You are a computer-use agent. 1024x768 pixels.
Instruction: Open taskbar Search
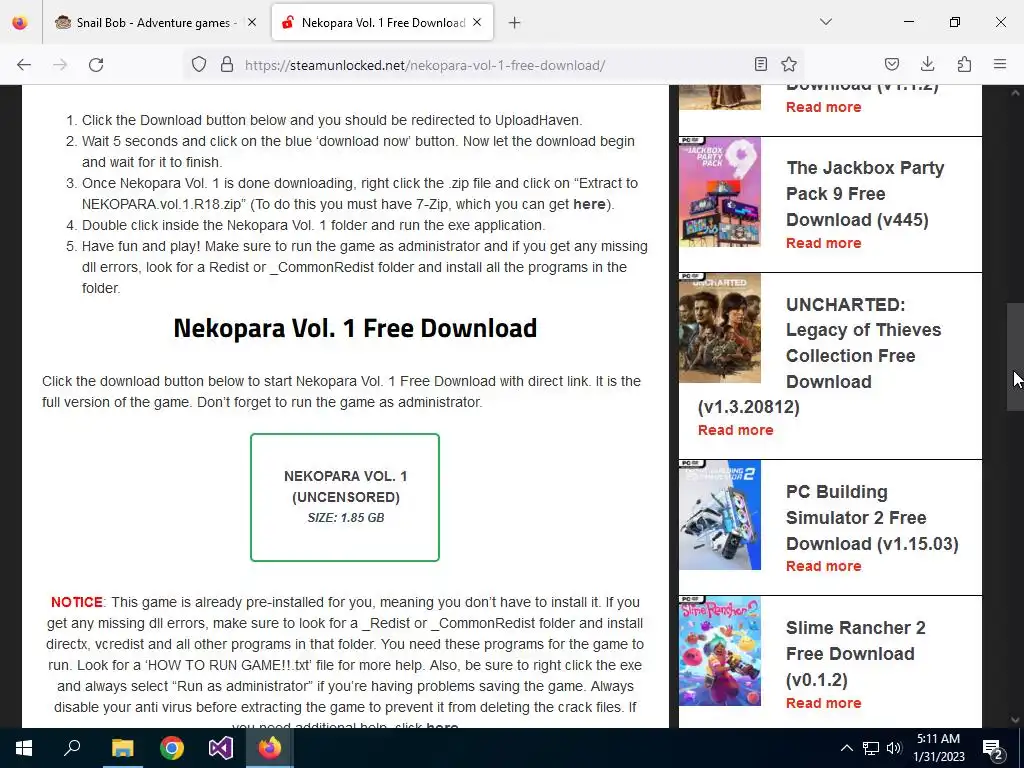click(x=72, y=748)
